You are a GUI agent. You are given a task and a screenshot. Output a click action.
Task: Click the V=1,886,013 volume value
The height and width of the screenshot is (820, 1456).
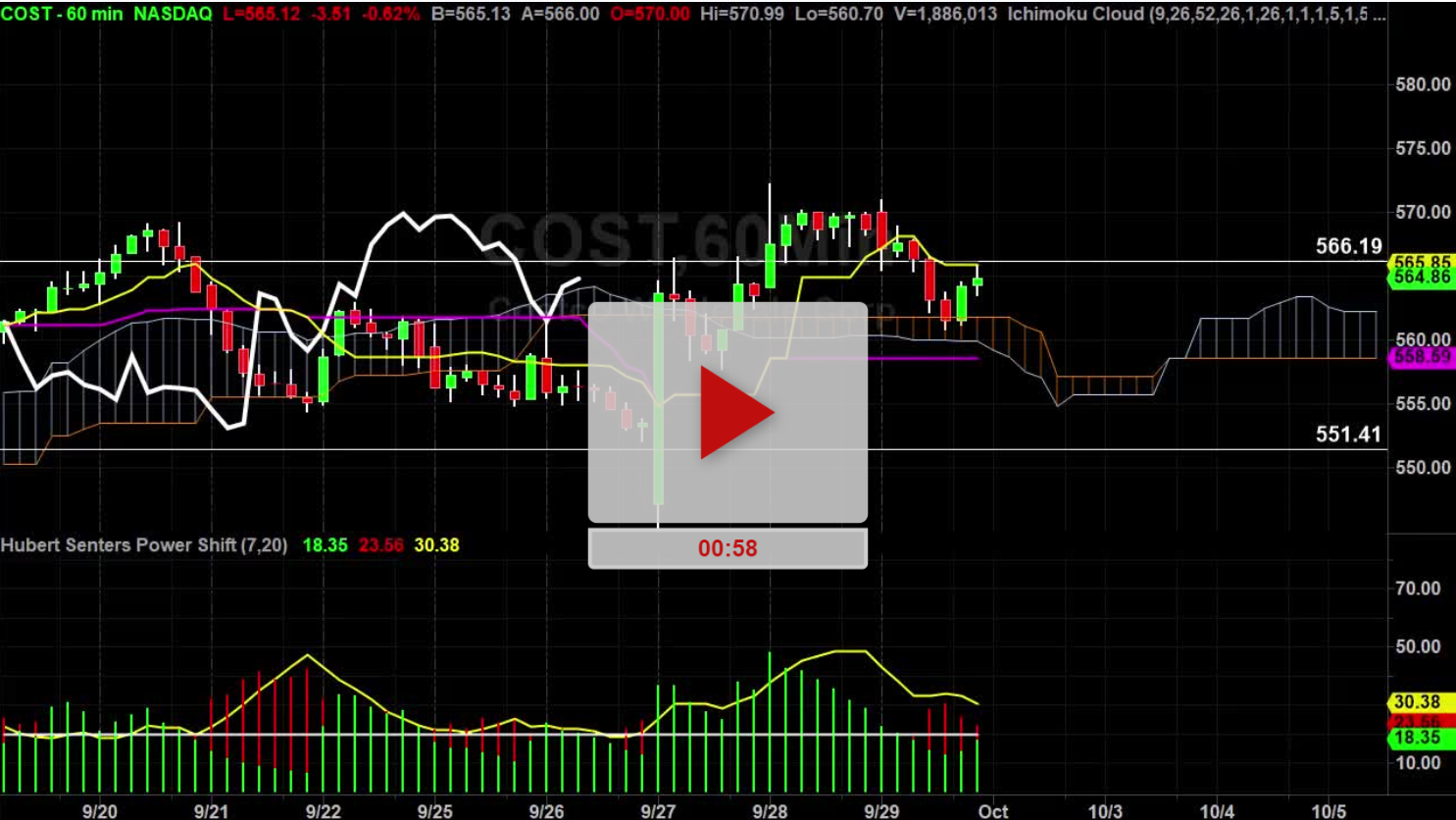pyautogui.click(x=945, y=14)
